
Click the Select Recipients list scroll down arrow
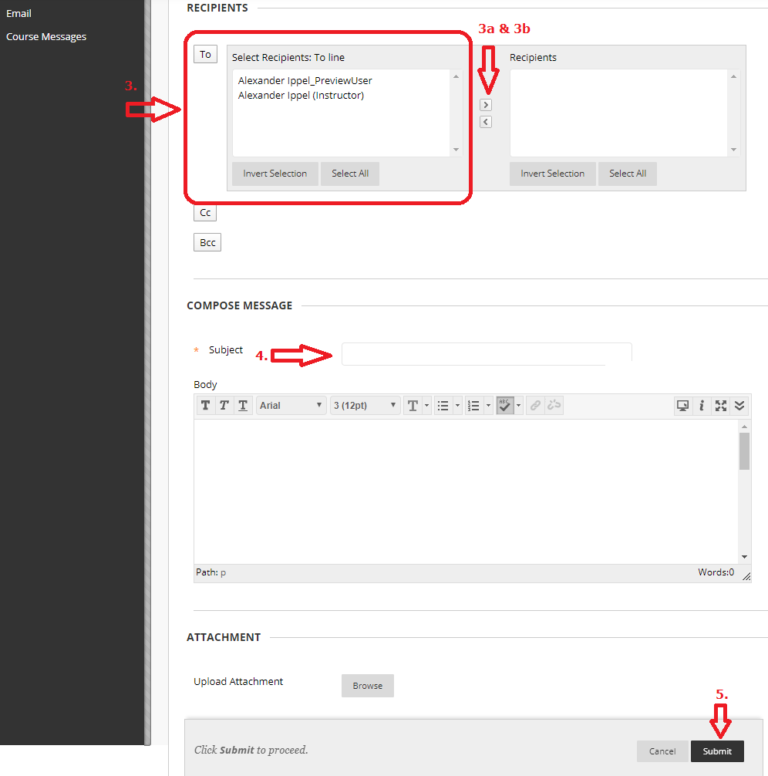(456, 149)
